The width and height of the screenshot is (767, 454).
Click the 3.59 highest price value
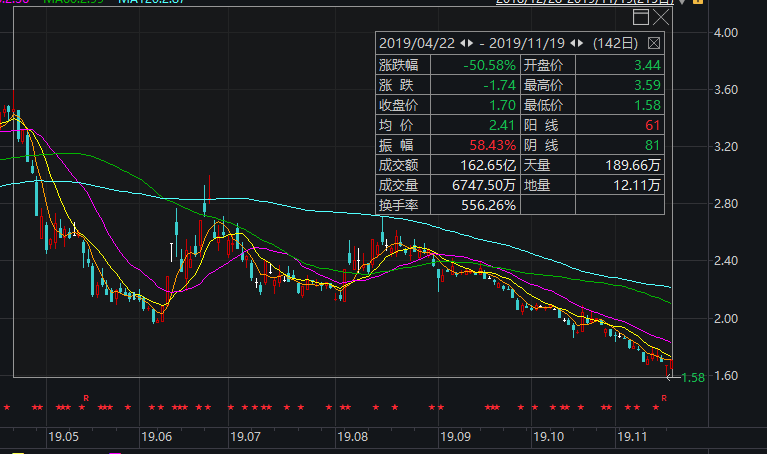(x=647, y=85)
